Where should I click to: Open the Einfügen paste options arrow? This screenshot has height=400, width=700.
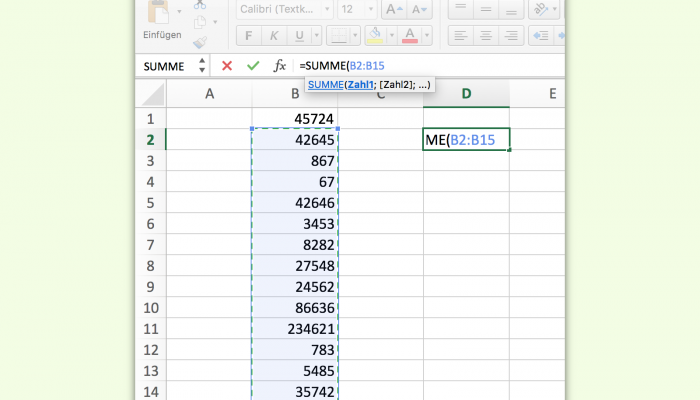click(179, 11)
